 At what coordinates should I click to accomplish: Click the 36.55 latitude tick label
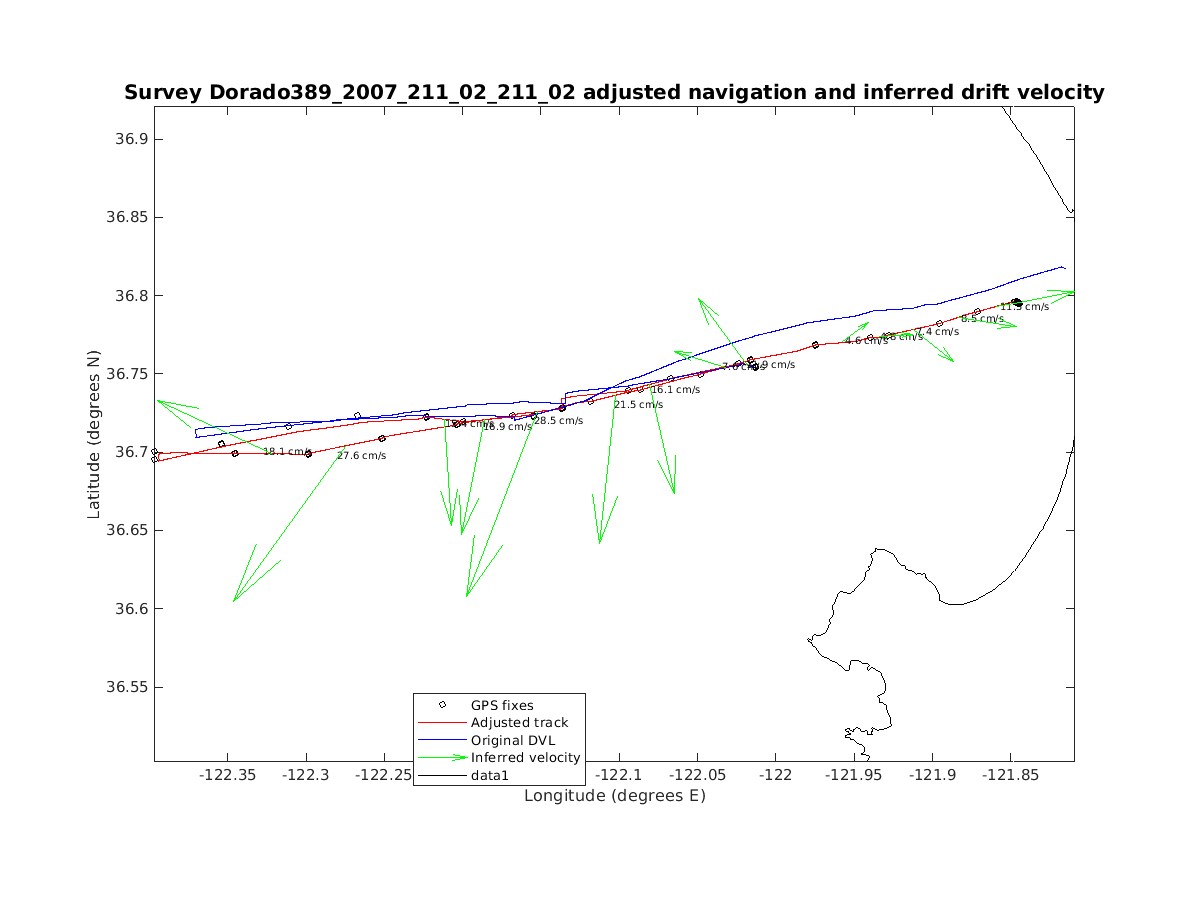[x=126, y=687]
